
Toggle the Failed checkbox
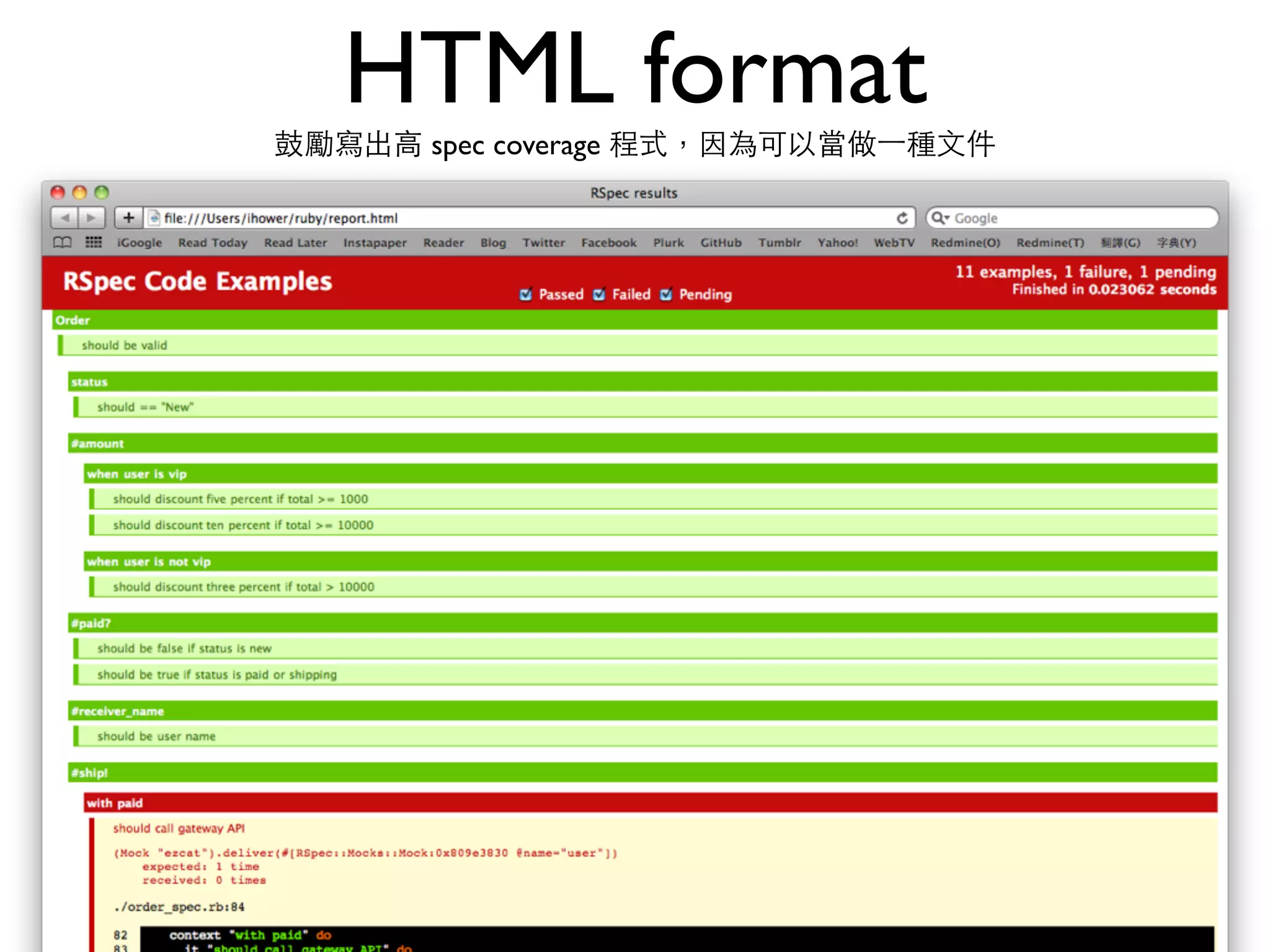click(x=599, y=294)
